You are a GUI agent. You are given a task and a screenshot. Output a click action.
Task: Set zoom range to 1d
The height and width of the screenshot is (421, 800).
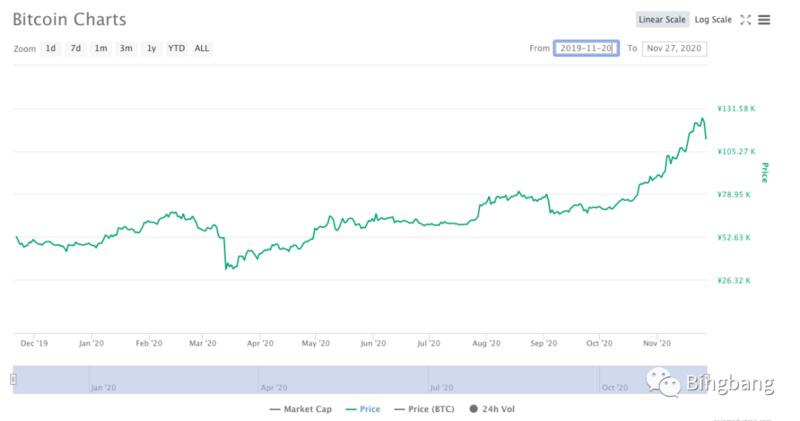point(51,48)
